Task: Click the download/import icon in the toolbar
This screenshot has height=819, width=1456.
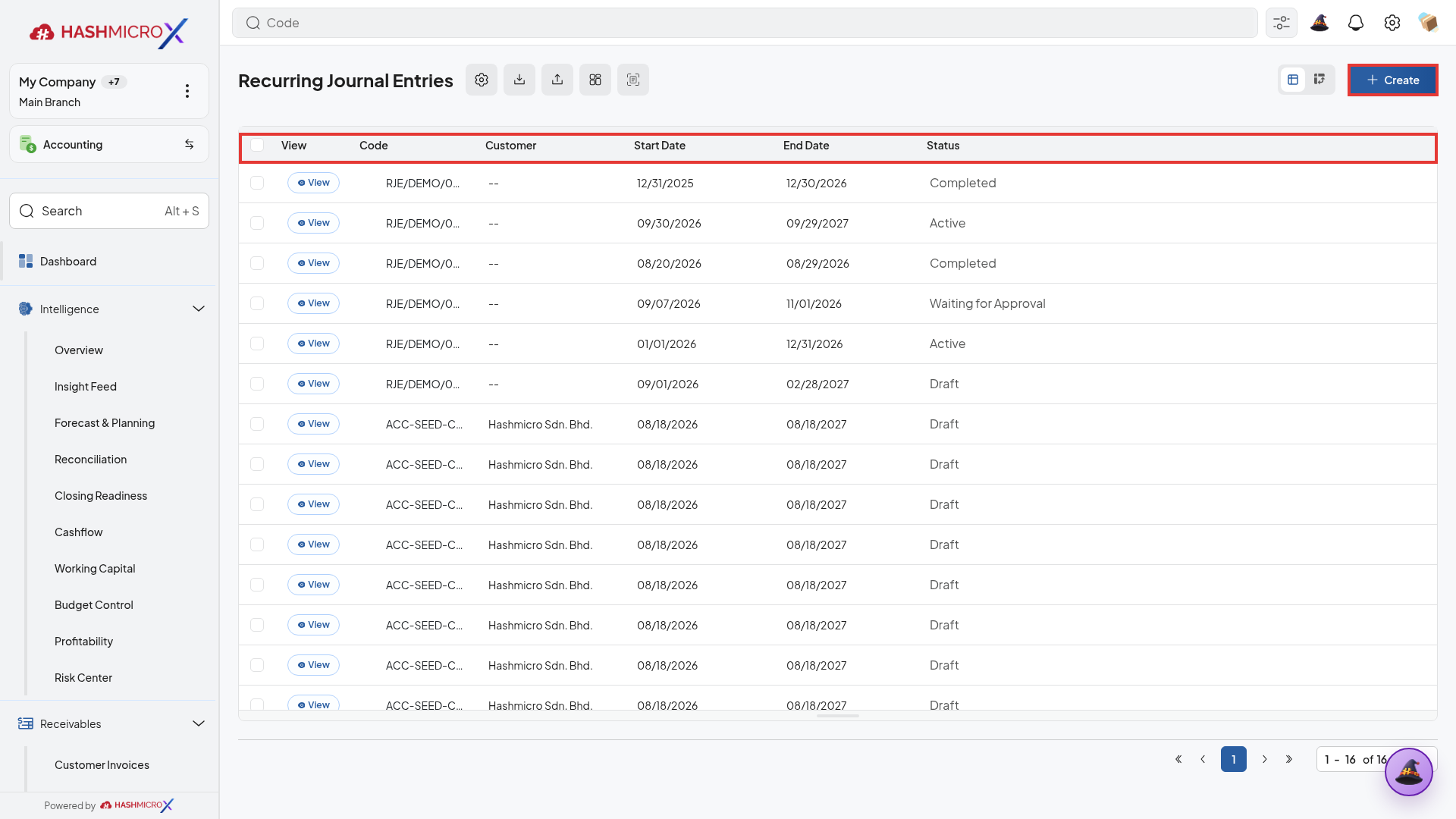Action: point(519,80)
